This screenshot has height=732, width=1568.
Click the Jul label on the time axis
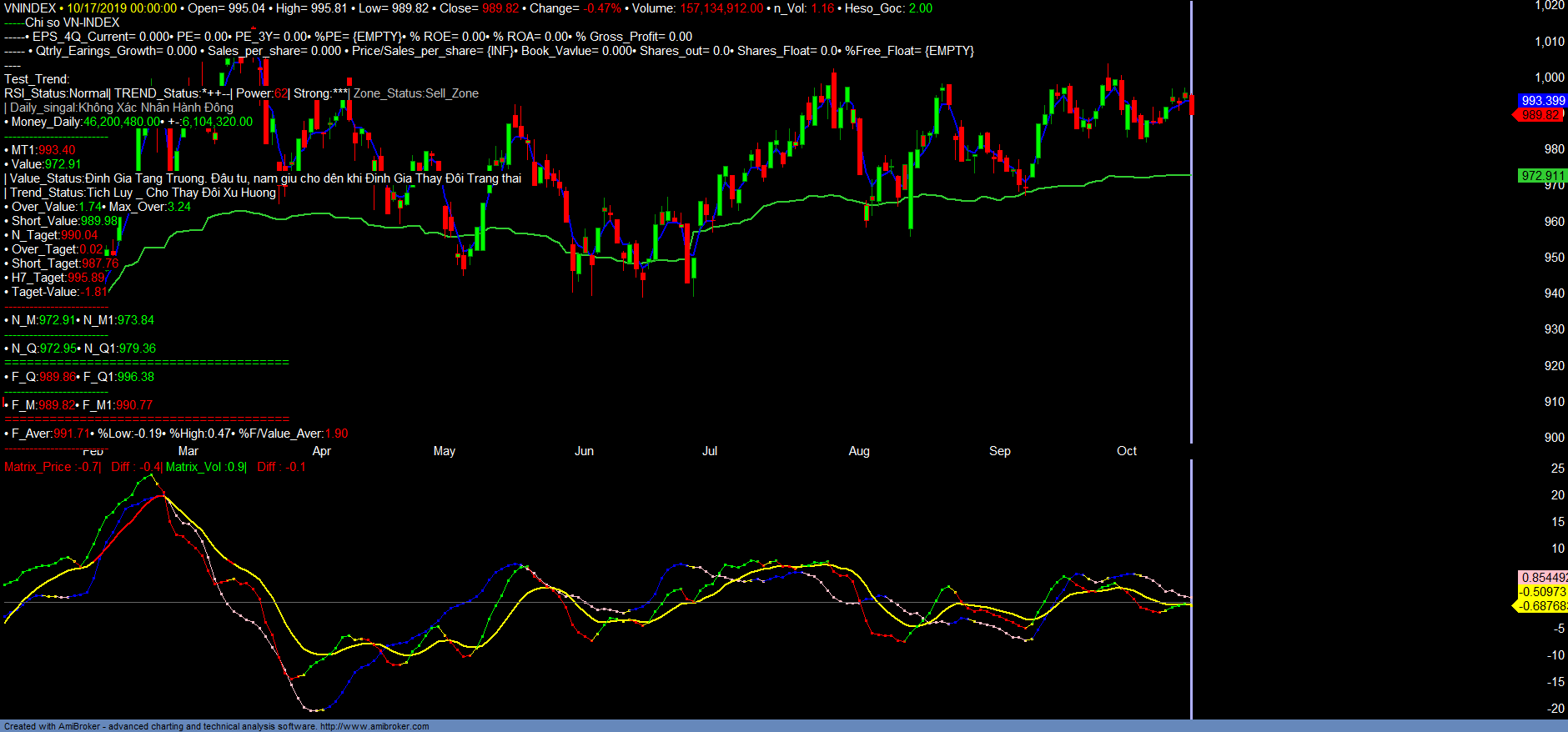[x=709, y=451]
